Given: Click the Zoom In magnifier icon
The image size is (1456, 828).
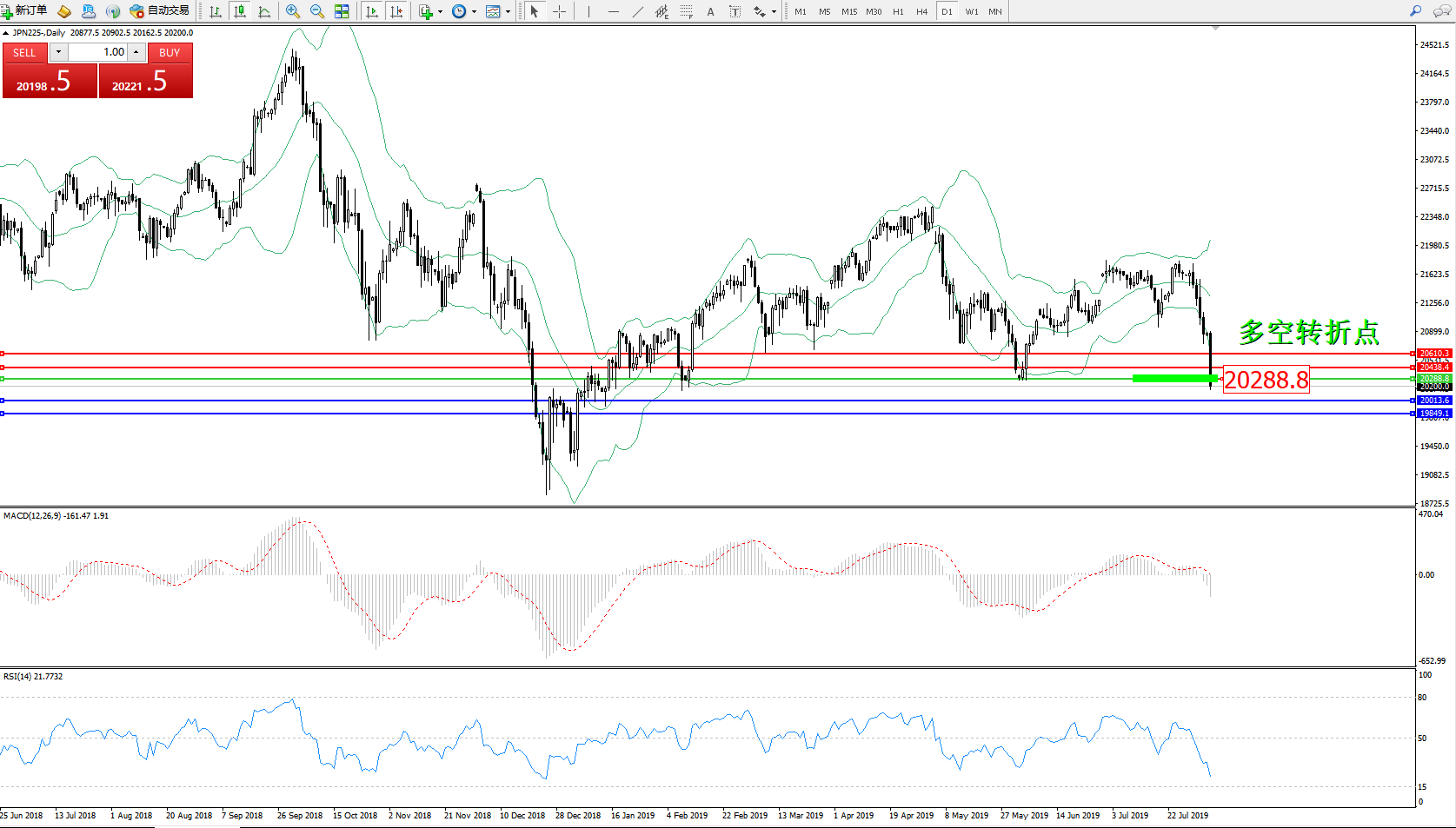Looking at the screenshot, I should (293, 11).
